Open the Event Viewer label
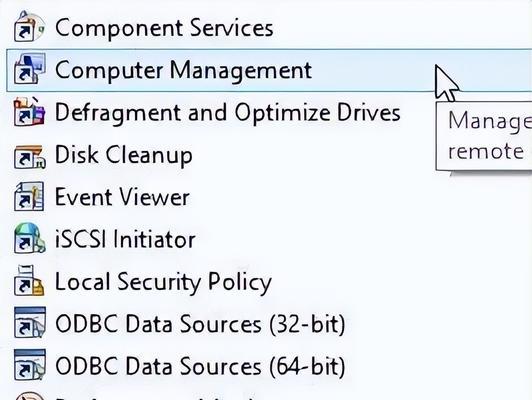 [x=122, y=197]
